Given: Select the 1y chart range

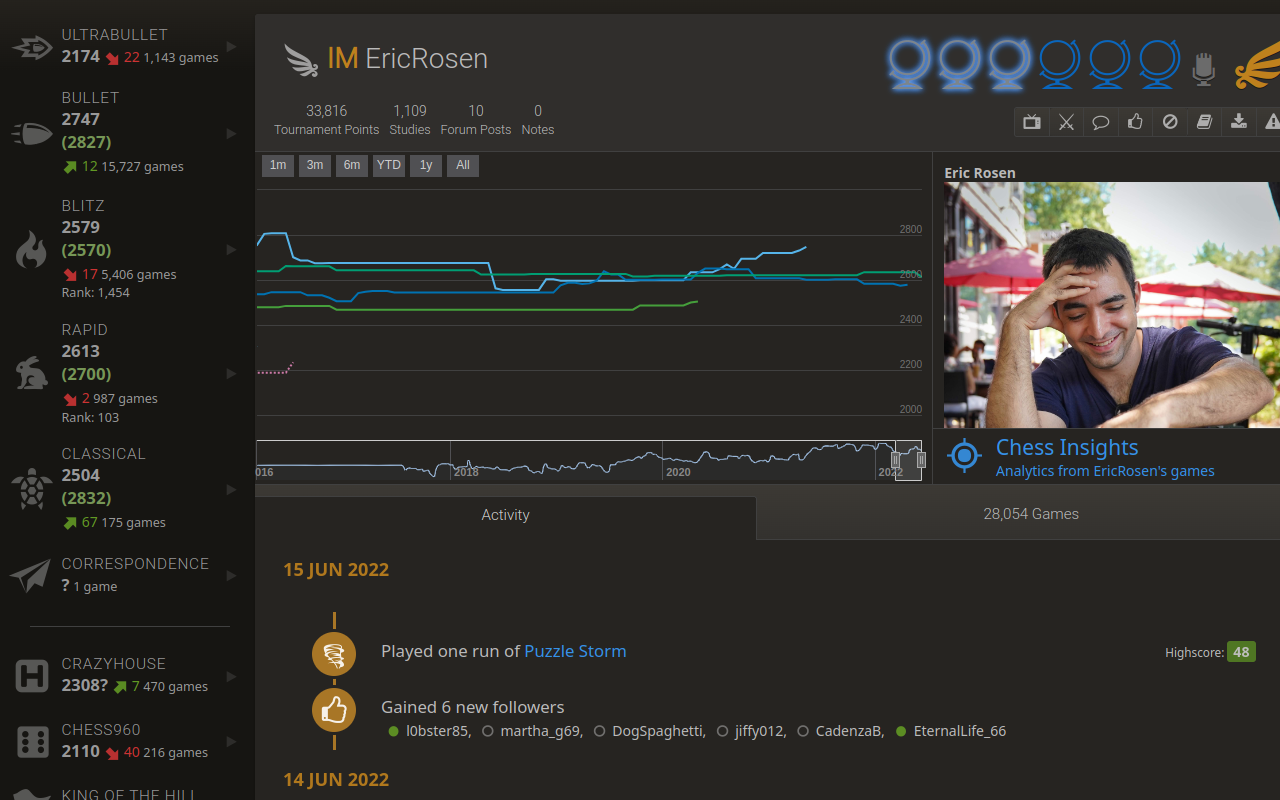Looking at the screenshot, I should coord(425,165).
